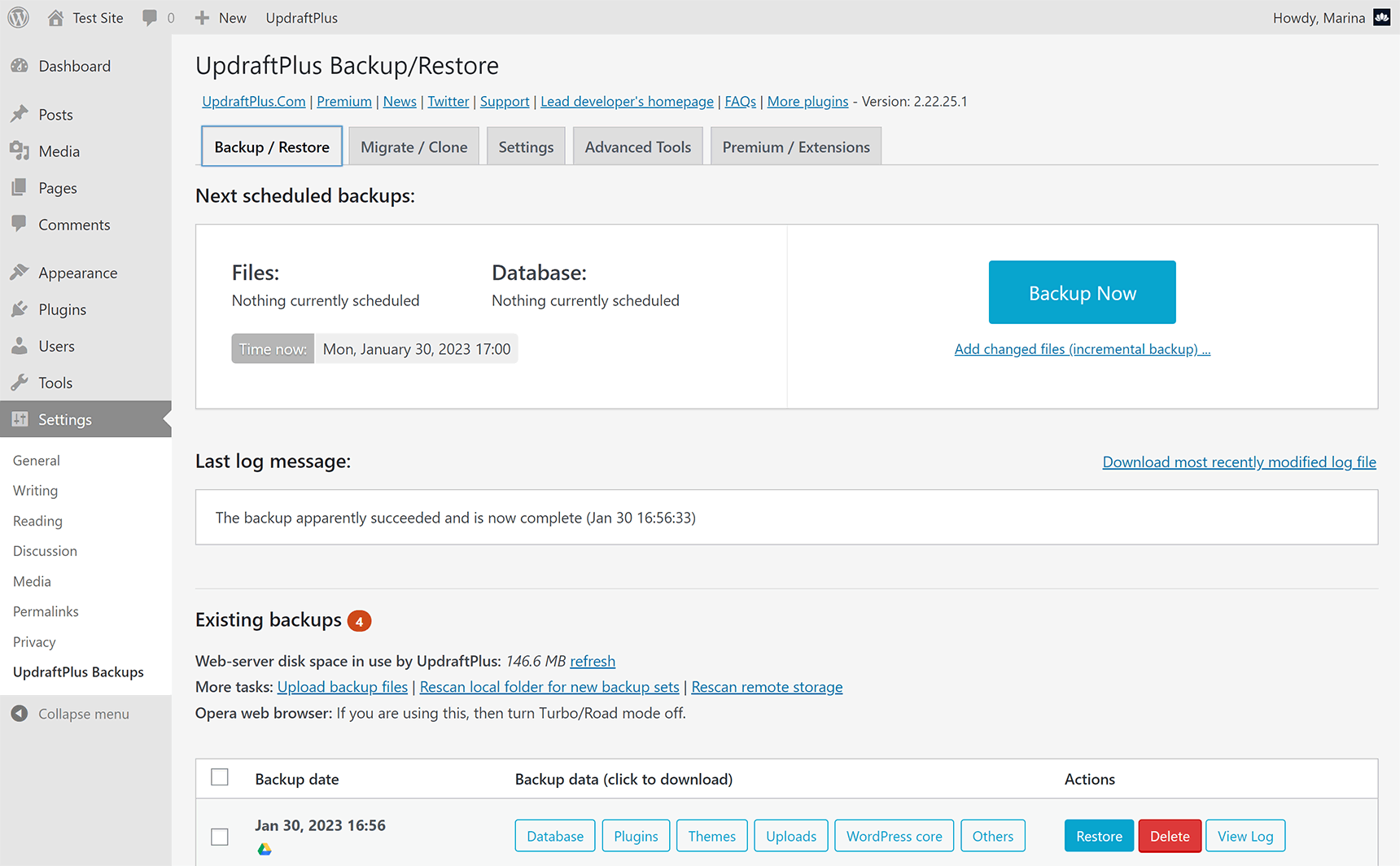The width and height of the screenshot is (1400, 866).
Task: Click the Dashboard gauge icon
Action: tap(20, 66)
